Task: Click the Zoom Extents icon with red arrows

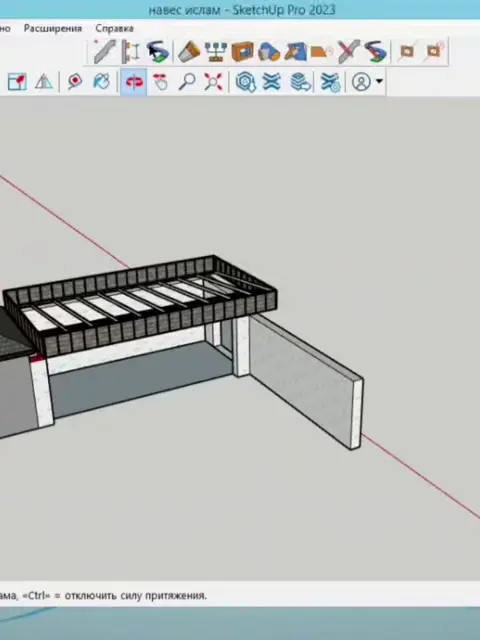Action: click(x=213, y=82)
